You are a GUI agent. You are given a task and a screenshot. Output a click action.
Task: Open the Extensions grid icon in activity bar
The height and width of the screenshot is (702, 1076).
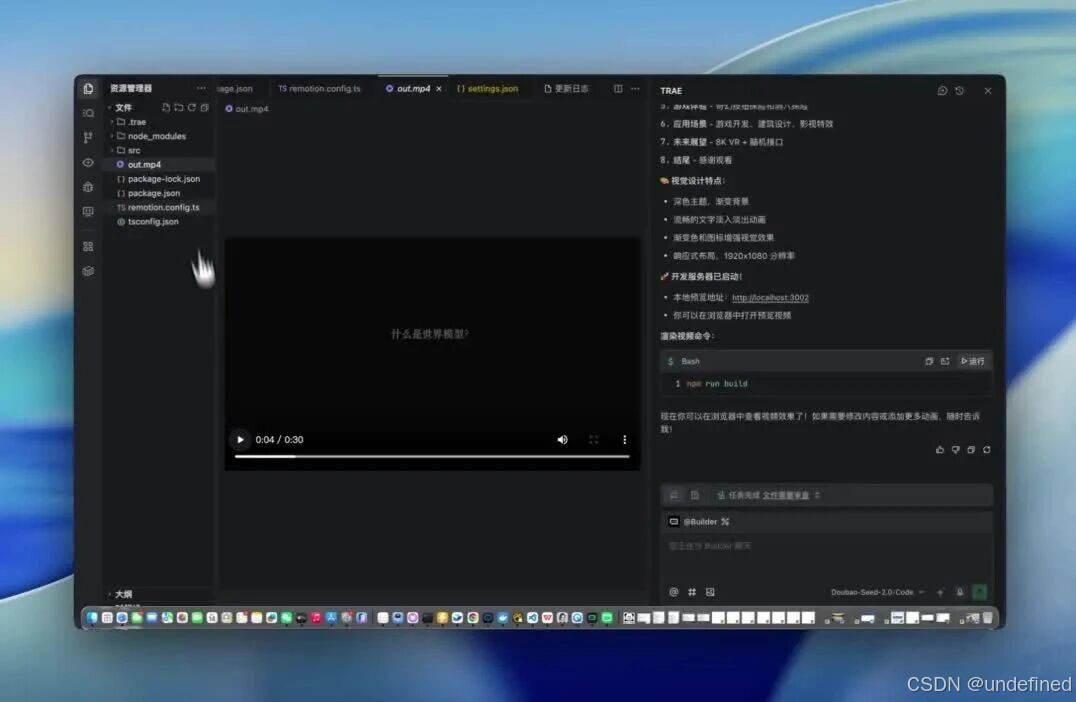88,246
